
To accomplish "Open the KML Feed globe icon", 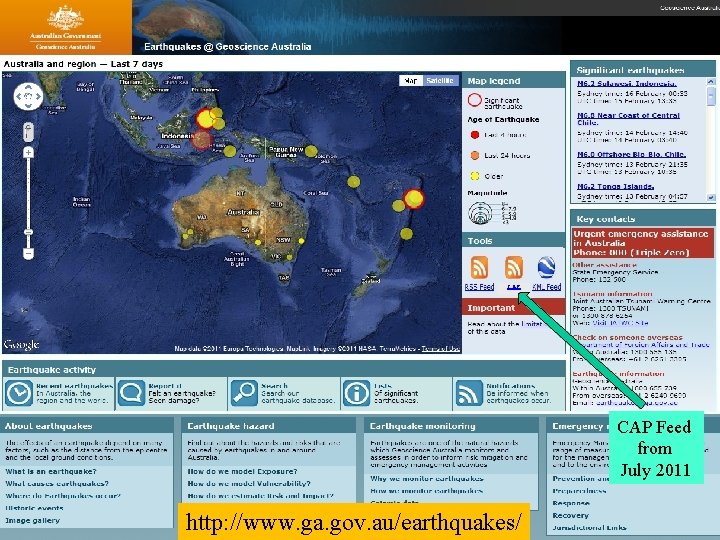I will [x=546, y=267].
